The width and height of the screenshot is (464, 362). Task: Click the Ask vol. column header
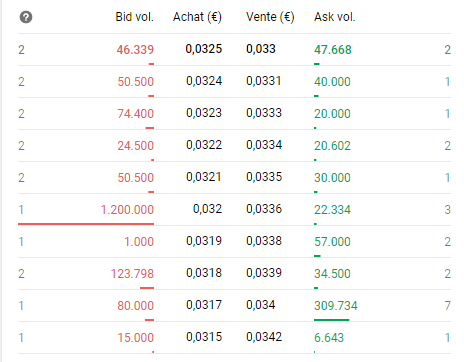[335, 17]
